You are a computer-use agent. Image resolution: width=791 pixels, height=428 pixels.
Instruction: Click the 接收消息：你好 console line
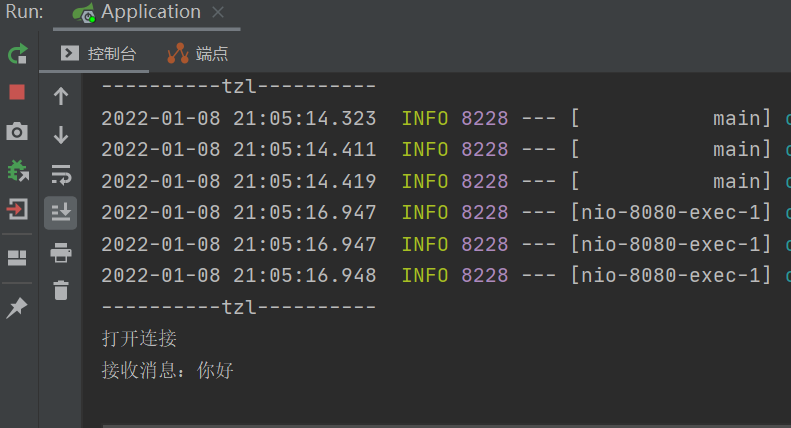click(x=167, y=370)
